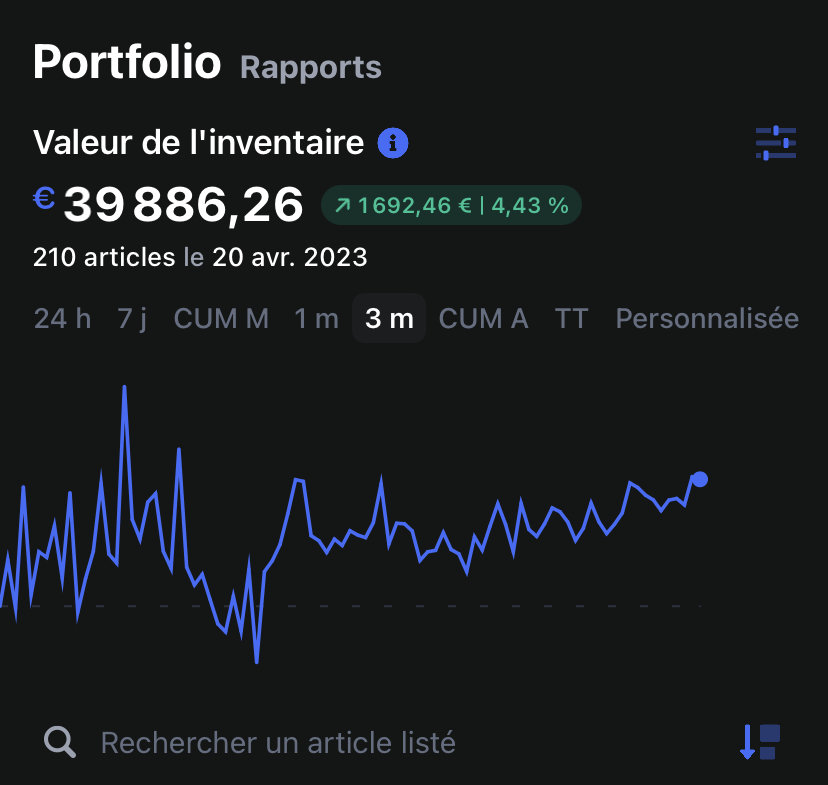Switch chart to 7 j range

point(132,318)
